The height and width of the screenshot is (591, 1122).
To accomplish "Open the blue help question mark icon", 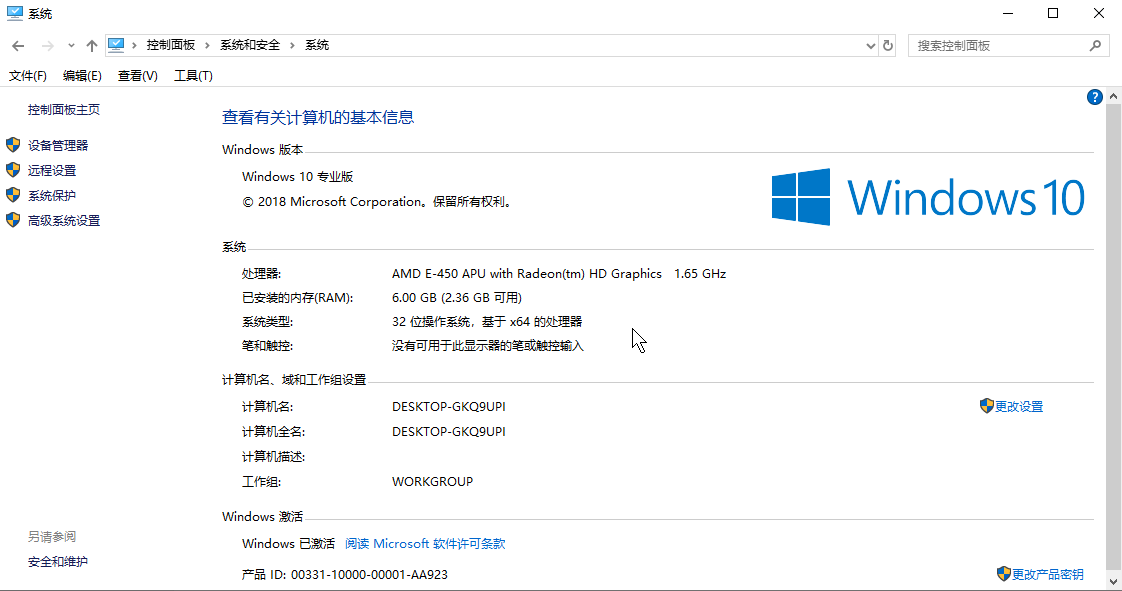I will [1094, 97].
